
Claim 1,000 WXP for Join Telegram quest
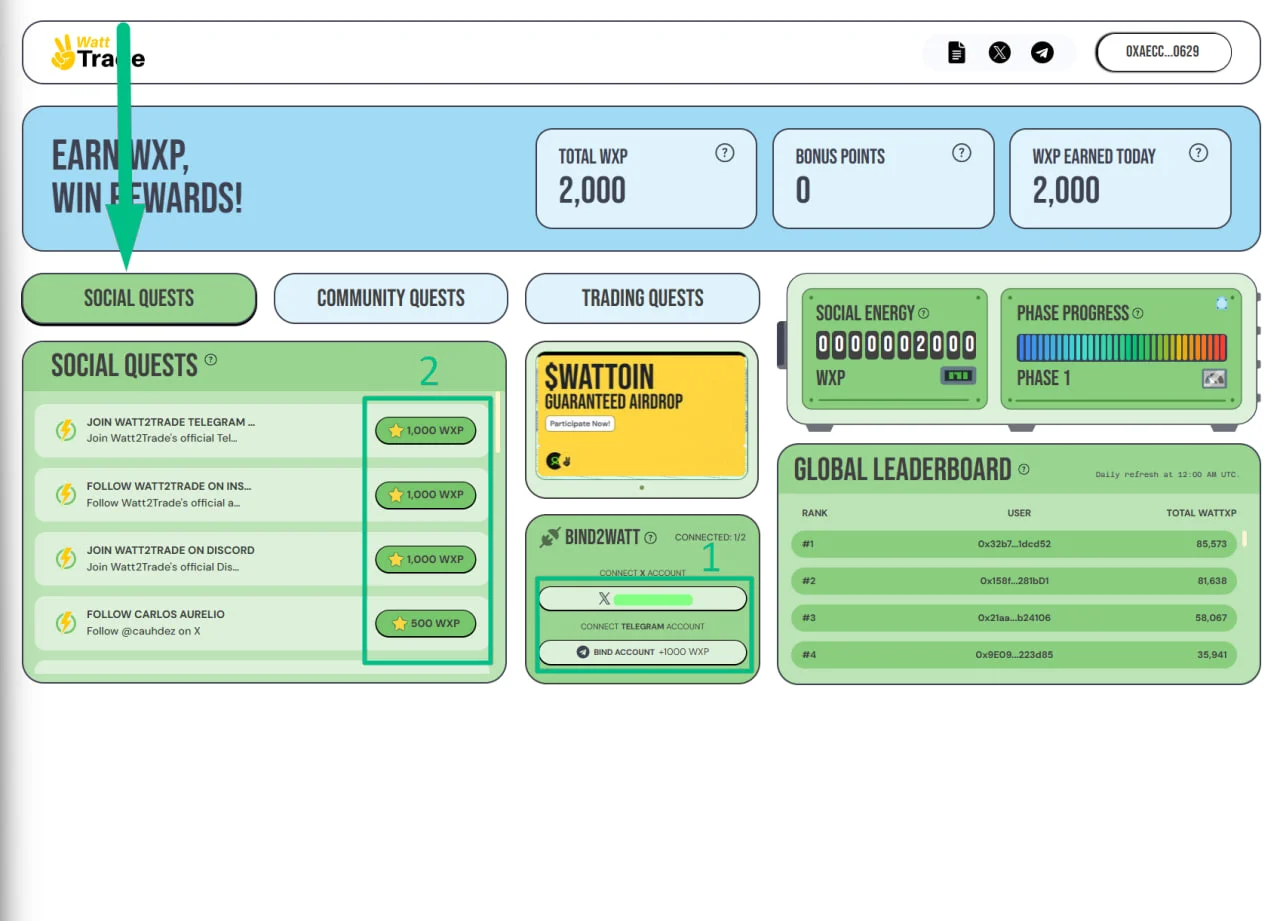[426, 431]
